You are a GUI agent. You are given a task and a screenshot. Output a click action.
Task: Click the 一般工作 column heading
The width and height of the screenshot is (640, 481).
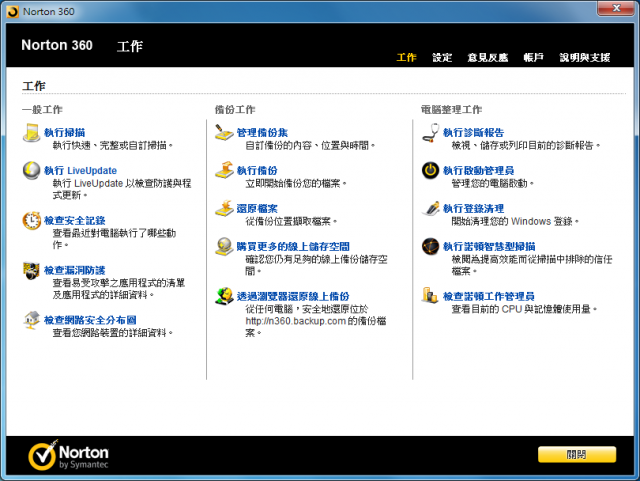42,110
